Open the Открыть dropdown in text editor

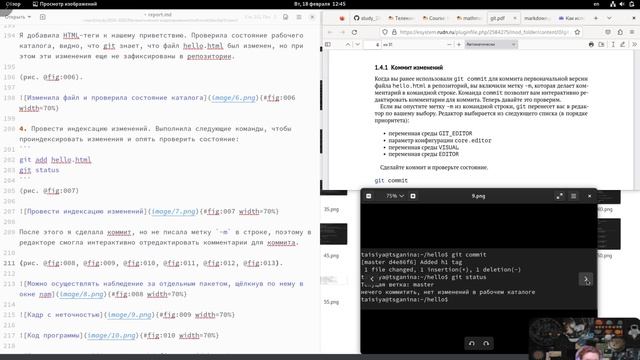click(x=18, y=17)
